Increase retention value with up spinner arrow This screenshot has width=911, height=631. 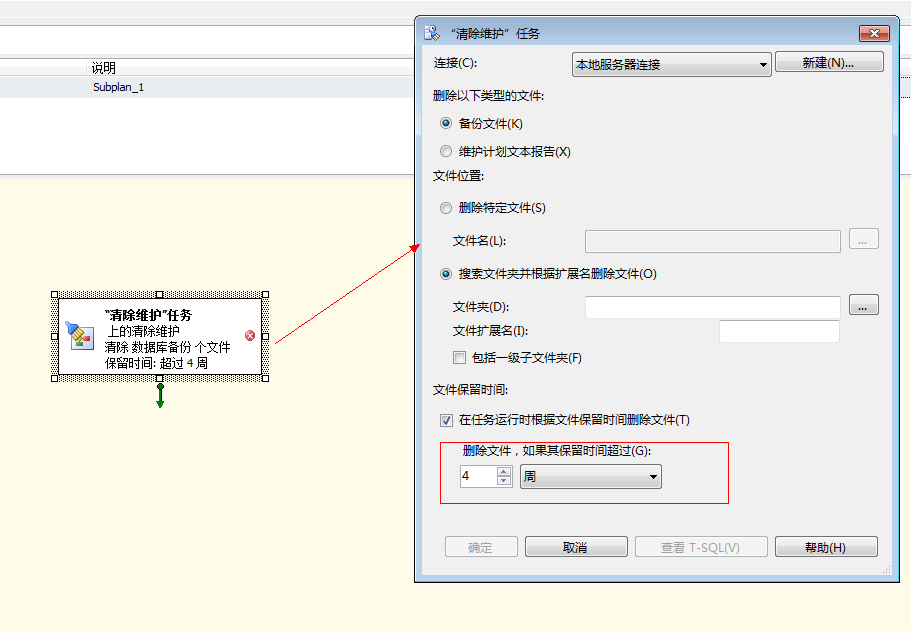[x=504, y=471]
